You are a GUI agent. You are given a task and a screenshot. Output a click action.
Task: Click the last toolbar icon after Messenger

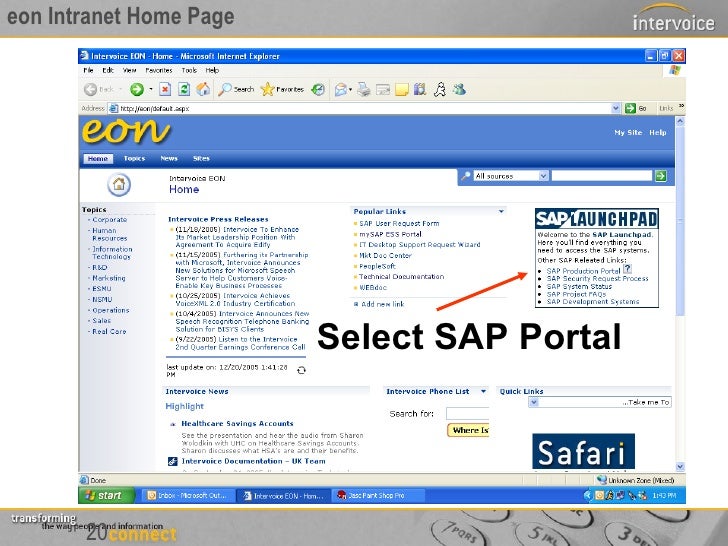(459, 89)
